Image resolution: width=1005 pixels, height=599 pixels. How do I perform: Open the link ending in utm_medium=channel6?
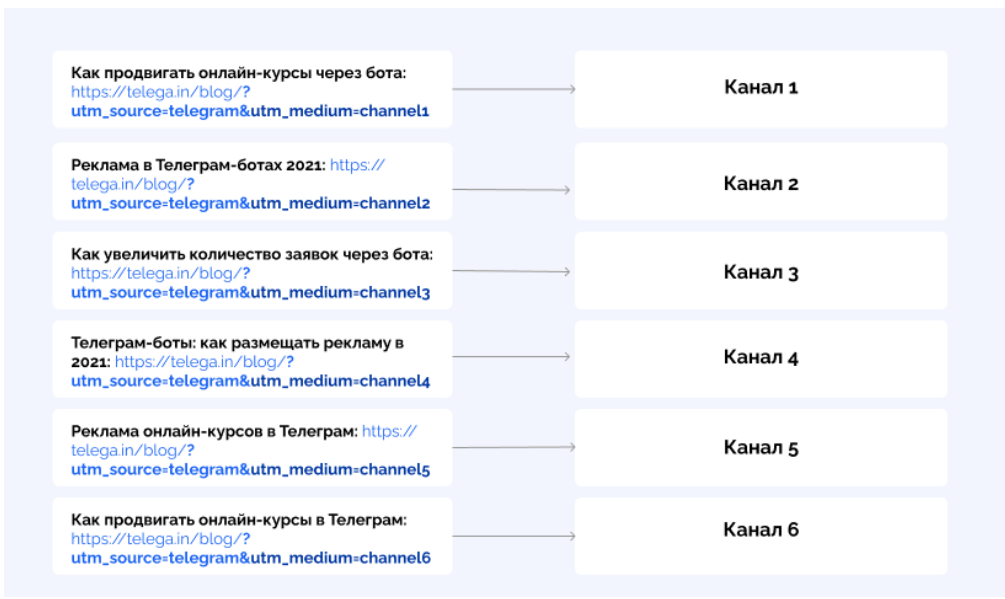click(249, 557)
